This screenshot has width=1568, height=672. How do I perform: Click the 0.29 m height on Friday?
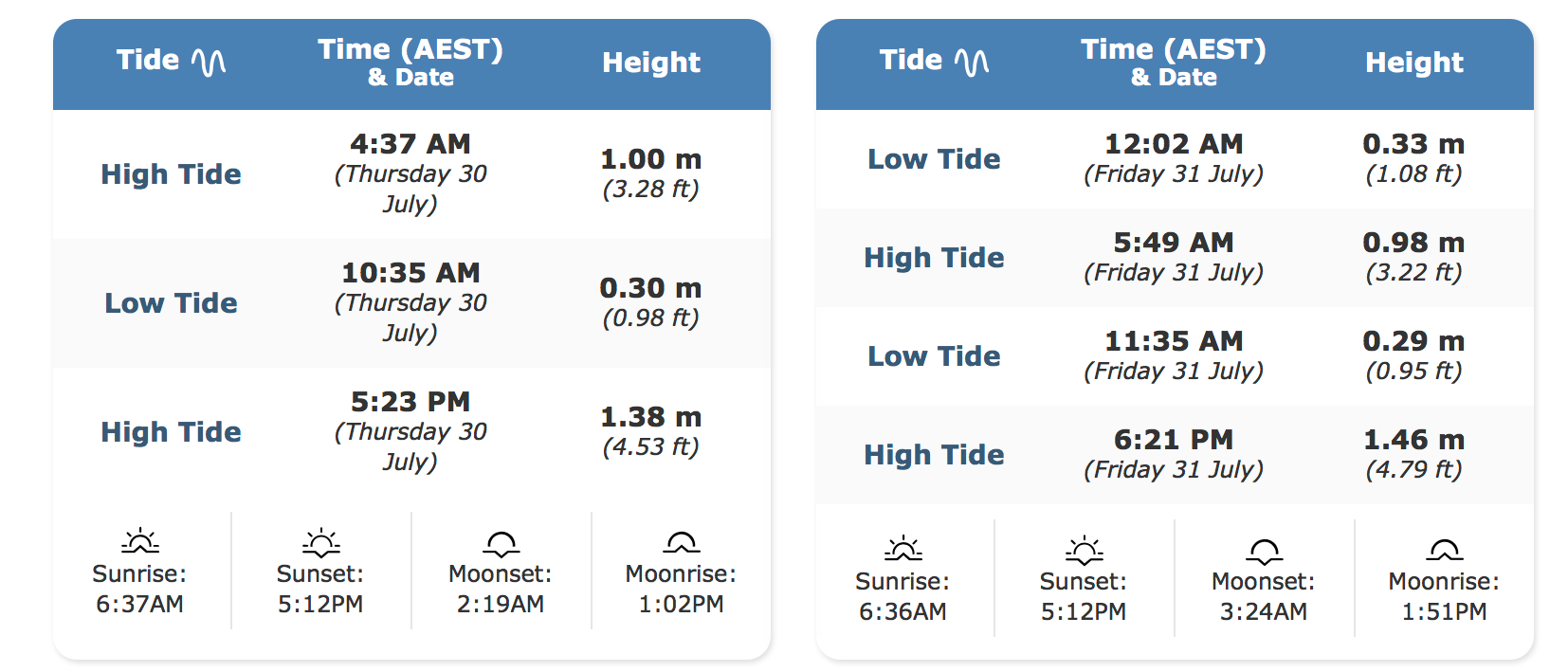(1413, 341)
